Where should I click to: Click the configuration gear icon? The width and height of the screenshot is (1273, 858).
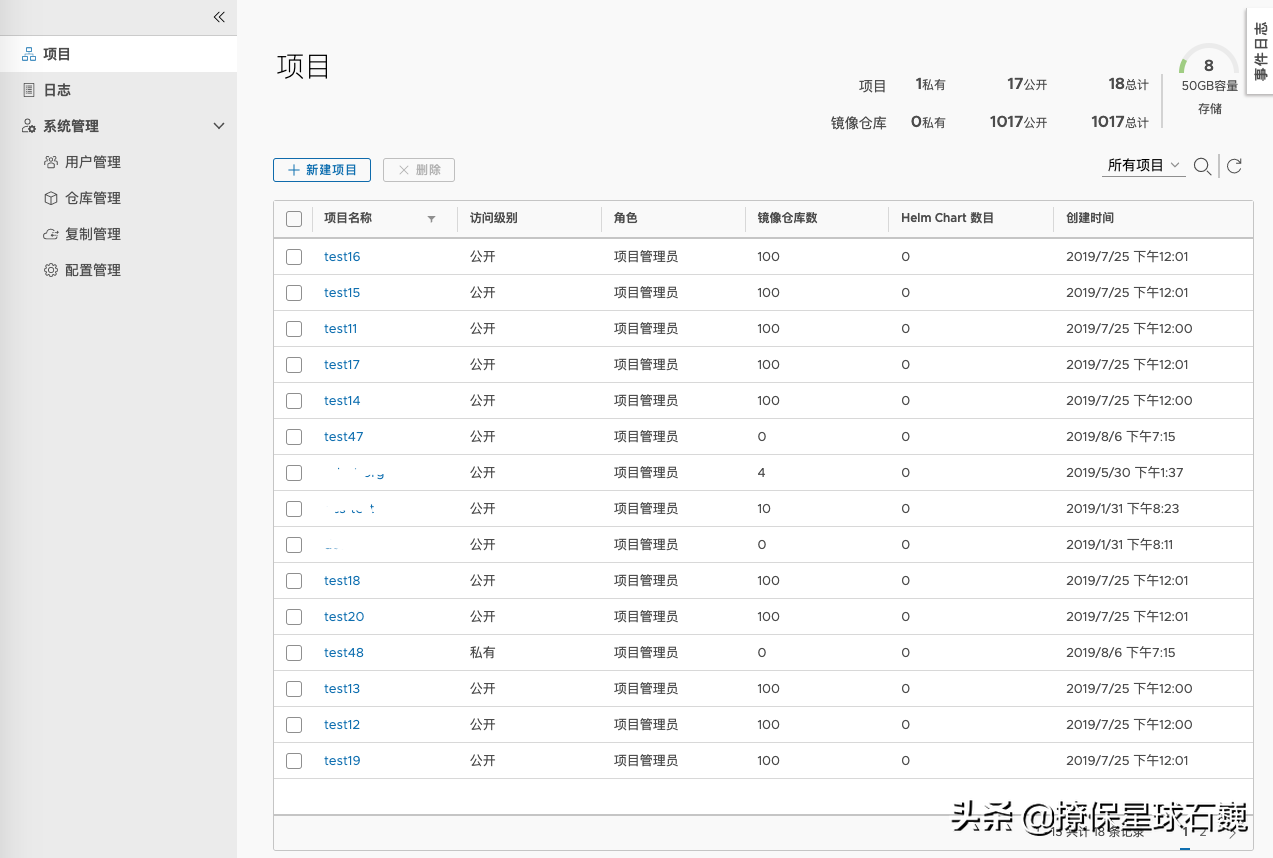pyautogui.click(x=51, y=270)
